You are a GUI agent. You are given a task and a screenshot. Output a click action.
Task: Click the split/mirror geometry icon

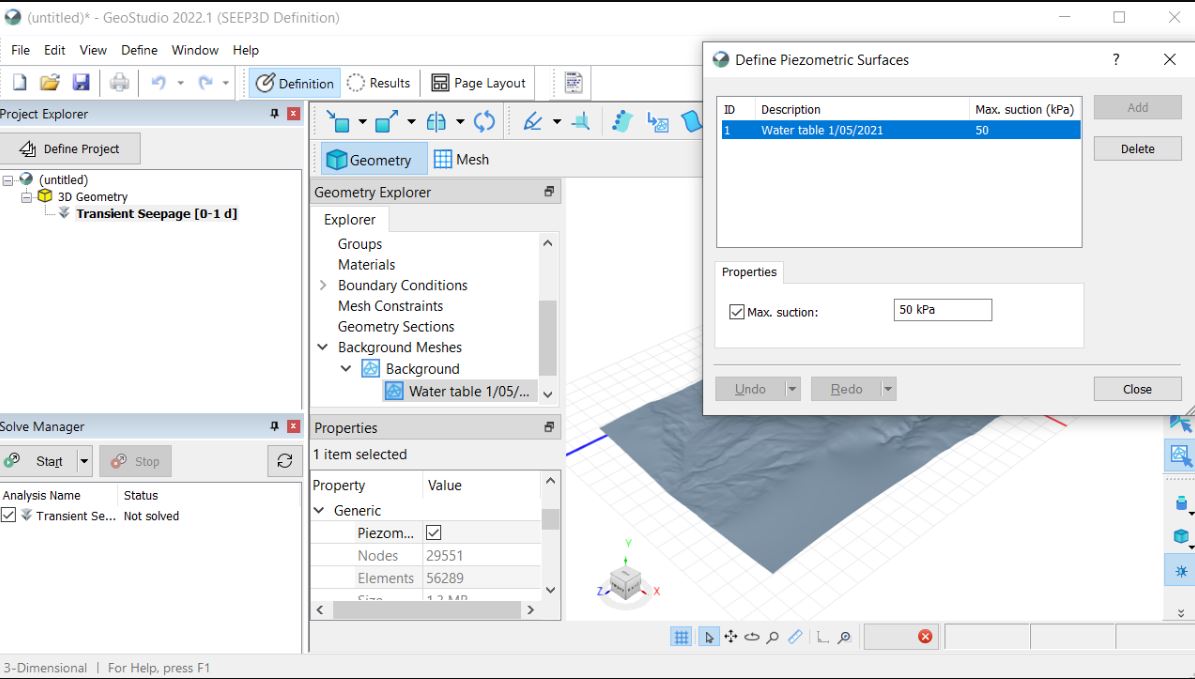pos(436,121)
